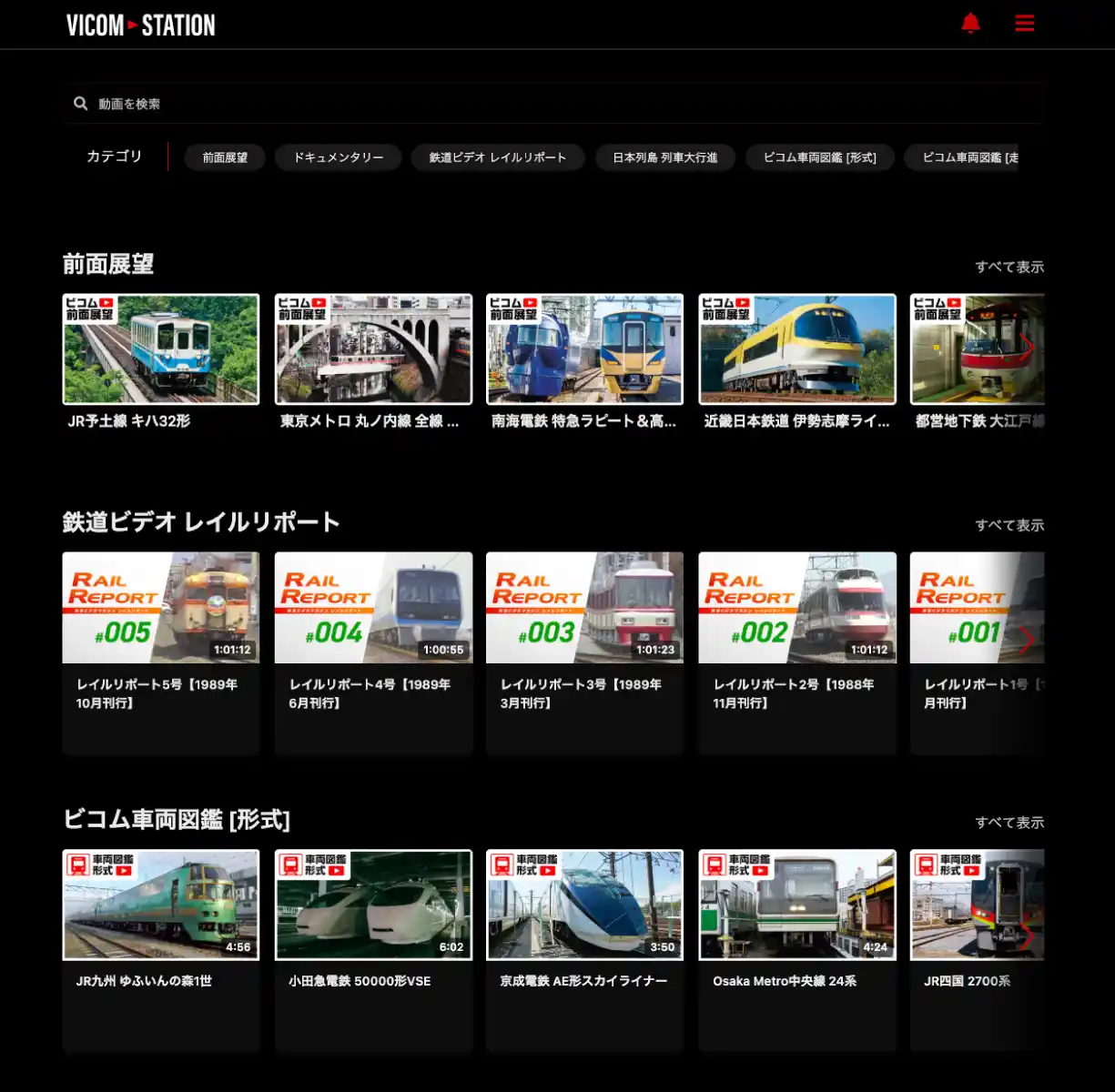Viewport: 1115px width, 1092px height.
Task: Show all videos in 前面展望 section
Action: point(1009,267)
